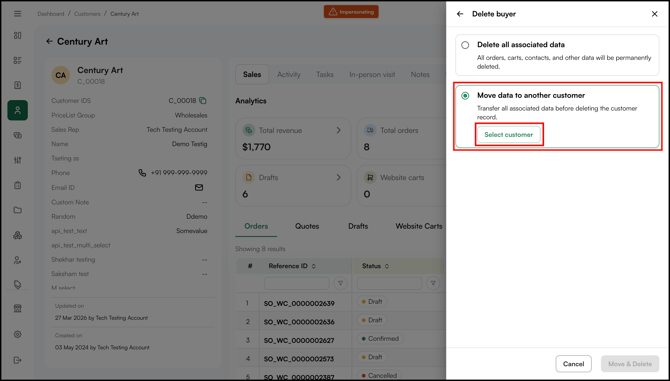Switch to the Sales tab
Viewport: 670px width, 381px height.
(252, 74)
